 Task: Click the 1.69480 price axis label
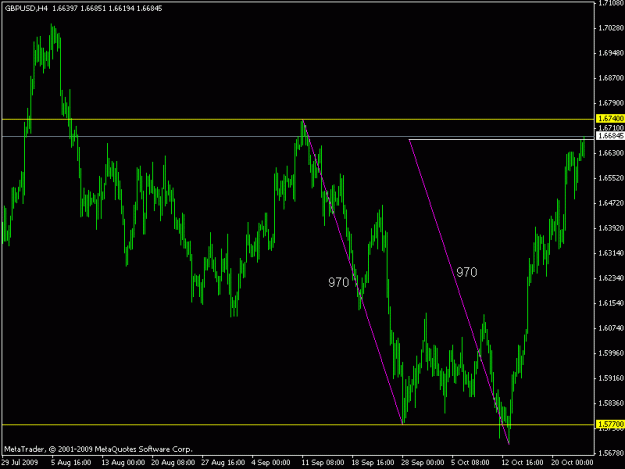[x=611, y=53]
